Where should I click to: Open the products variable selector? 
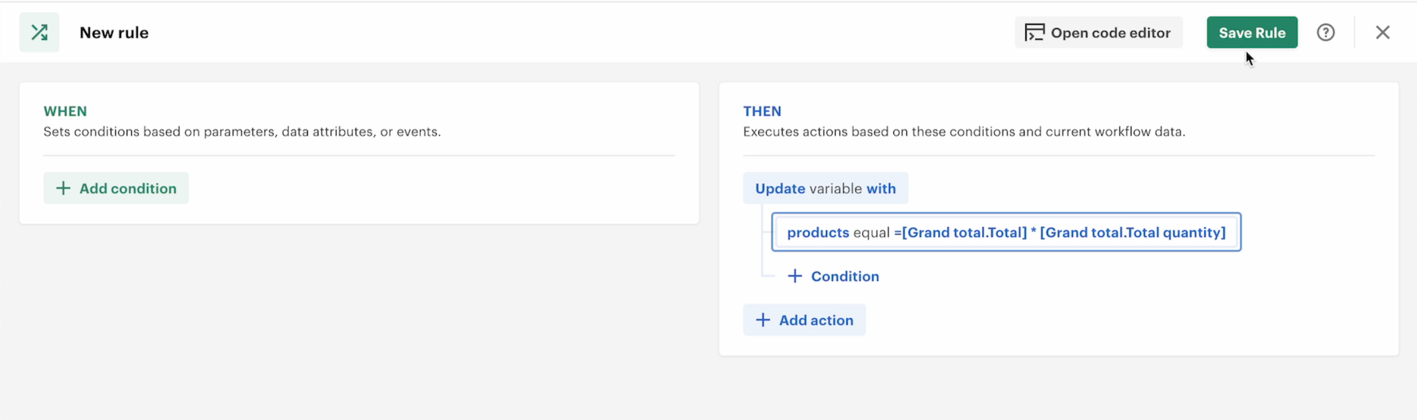tap(818, 233)
